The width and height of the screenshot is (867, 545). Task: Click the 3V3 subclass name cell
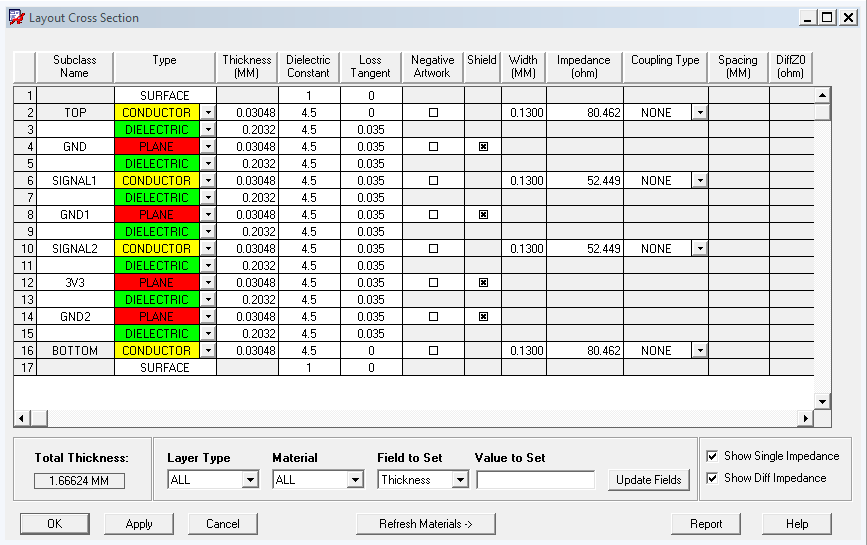click(75, 282)
